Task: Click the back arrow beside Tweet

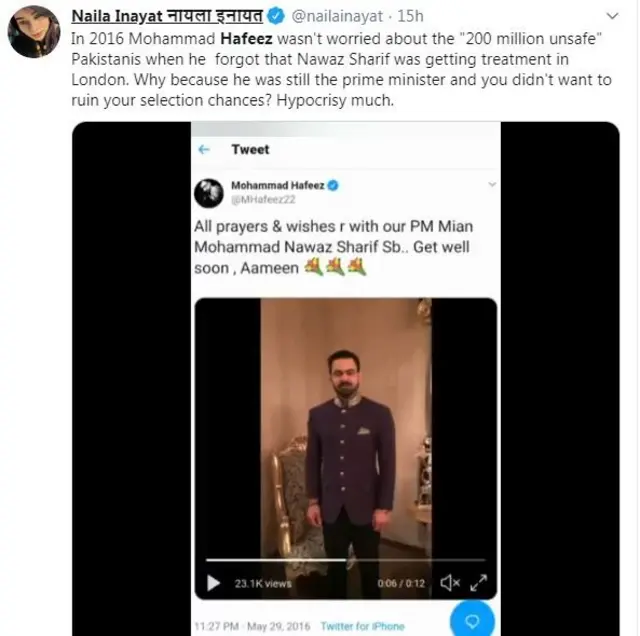Action: (205, 149)
